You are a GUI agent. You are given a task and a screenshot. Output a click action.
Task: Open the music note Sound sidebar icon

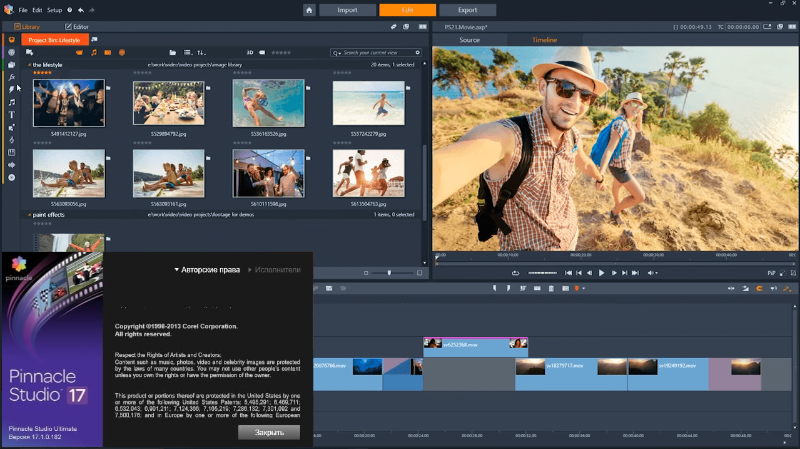click(11, 102)
